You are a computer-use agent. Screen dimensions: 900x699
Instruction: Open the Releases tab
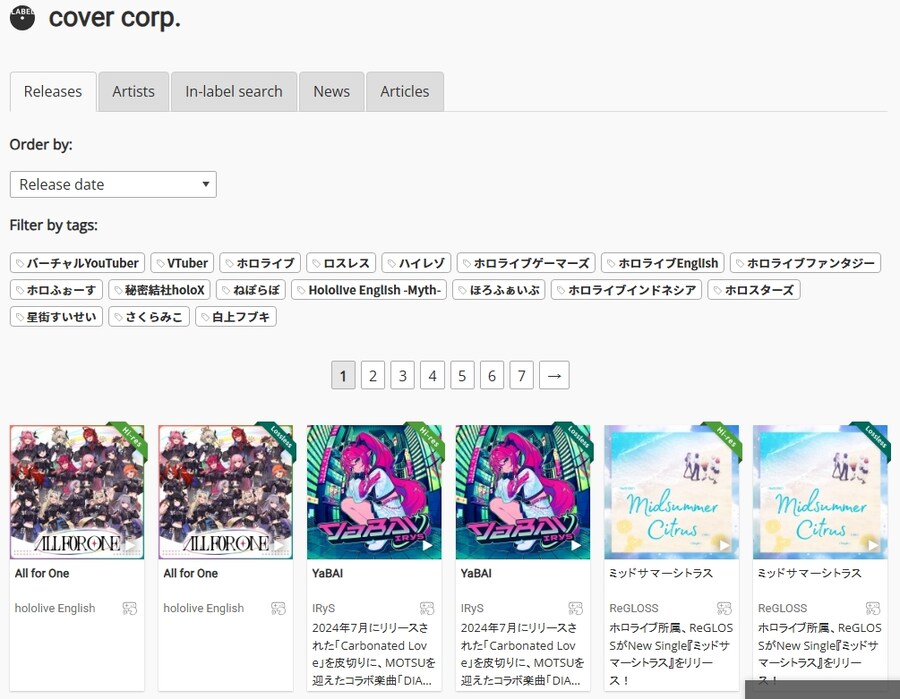[x=53, y=92]
